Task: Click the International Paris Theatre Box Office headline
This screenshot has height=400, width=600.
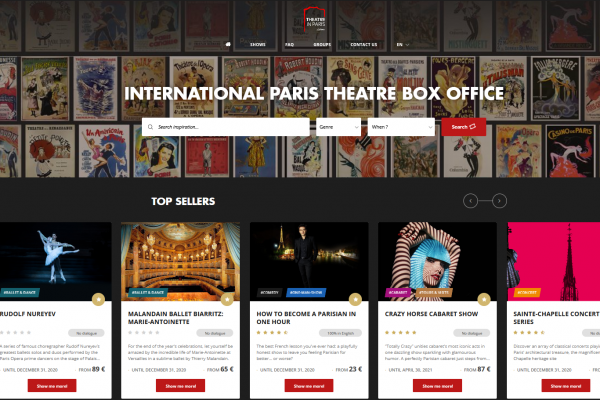Action: (x=314, y=93)
